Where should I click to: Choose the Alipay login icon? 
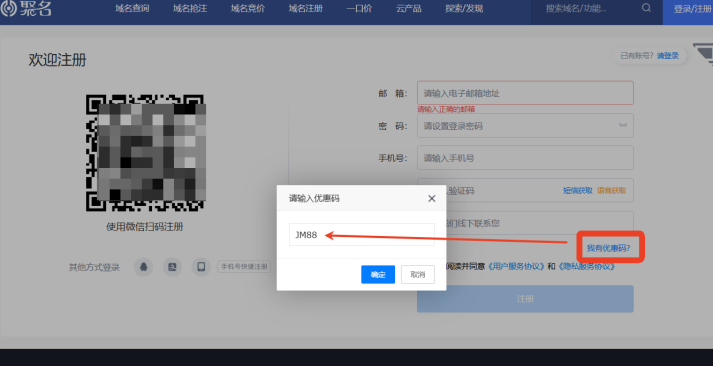point(172,267)
